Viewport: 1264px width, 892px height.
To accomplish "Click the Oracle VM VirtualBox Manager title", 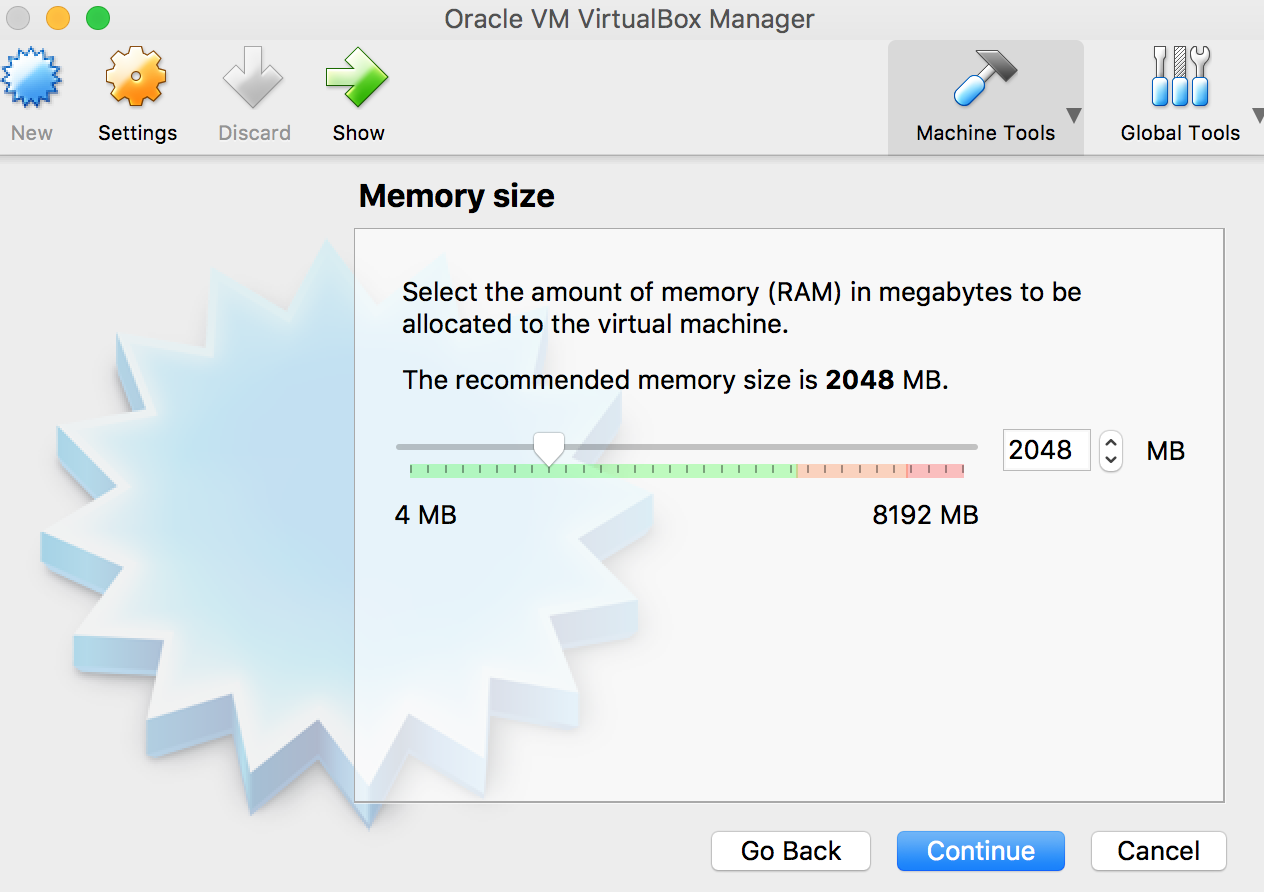I will (x=630, y=19).
